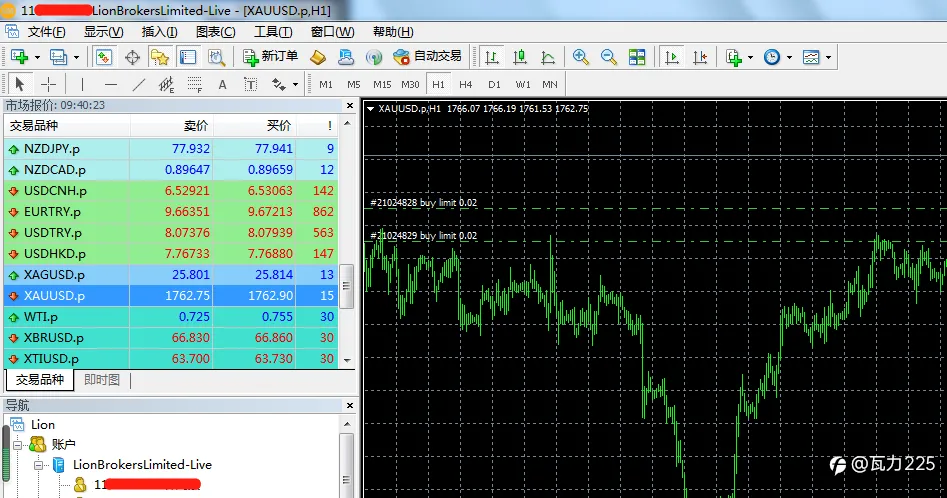Zoom out of the chart
947x498 pixels.
[x=609, y=57]
